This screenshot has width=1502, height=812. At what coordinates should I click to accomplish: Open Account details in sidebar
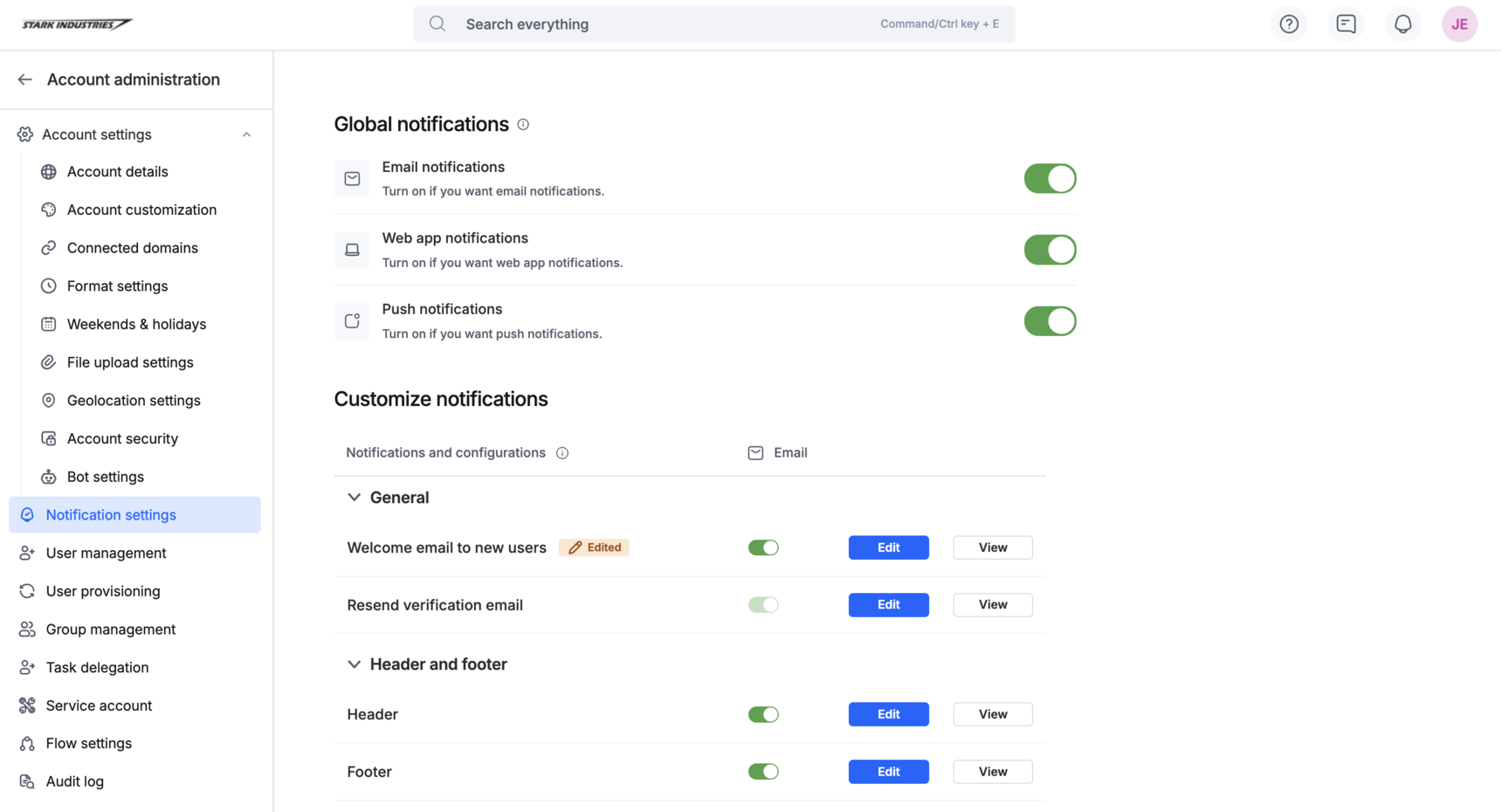117,172
